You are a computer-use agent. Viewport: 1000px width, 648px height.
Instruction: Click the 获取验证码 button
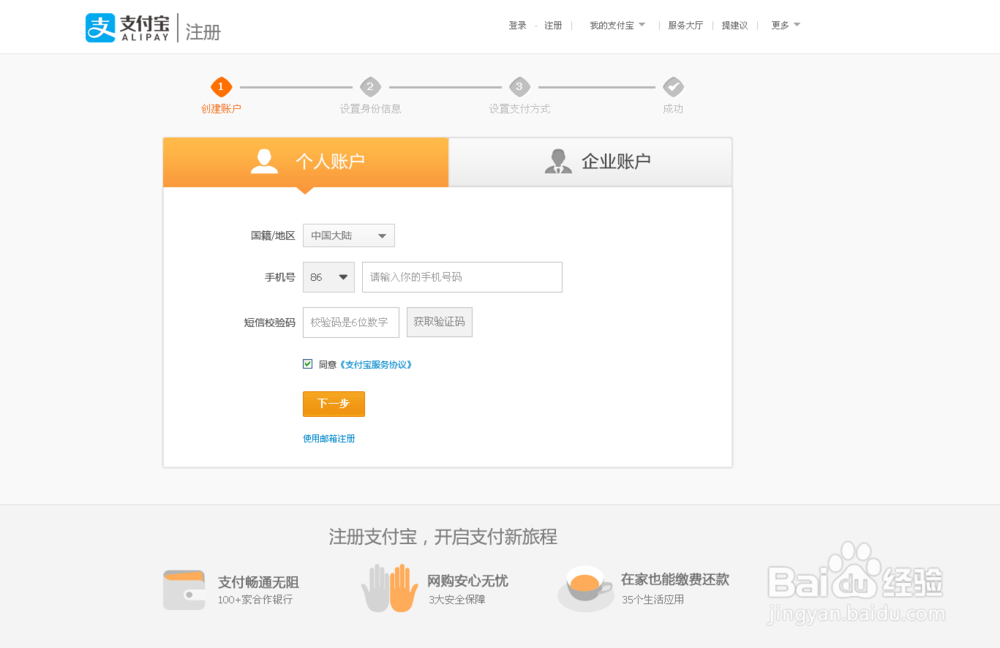tap(439, 322)
